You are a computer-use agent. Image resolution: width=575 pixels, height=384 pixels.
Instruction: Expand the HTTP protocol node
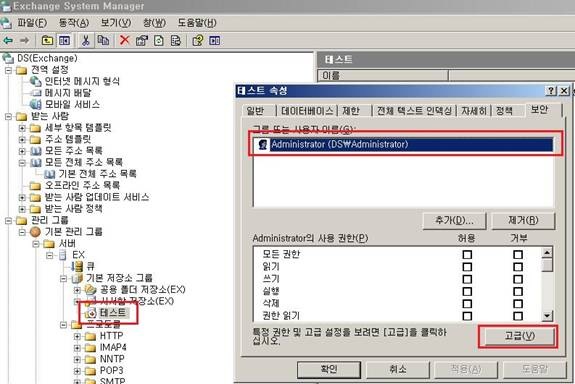tap(77, 336)
